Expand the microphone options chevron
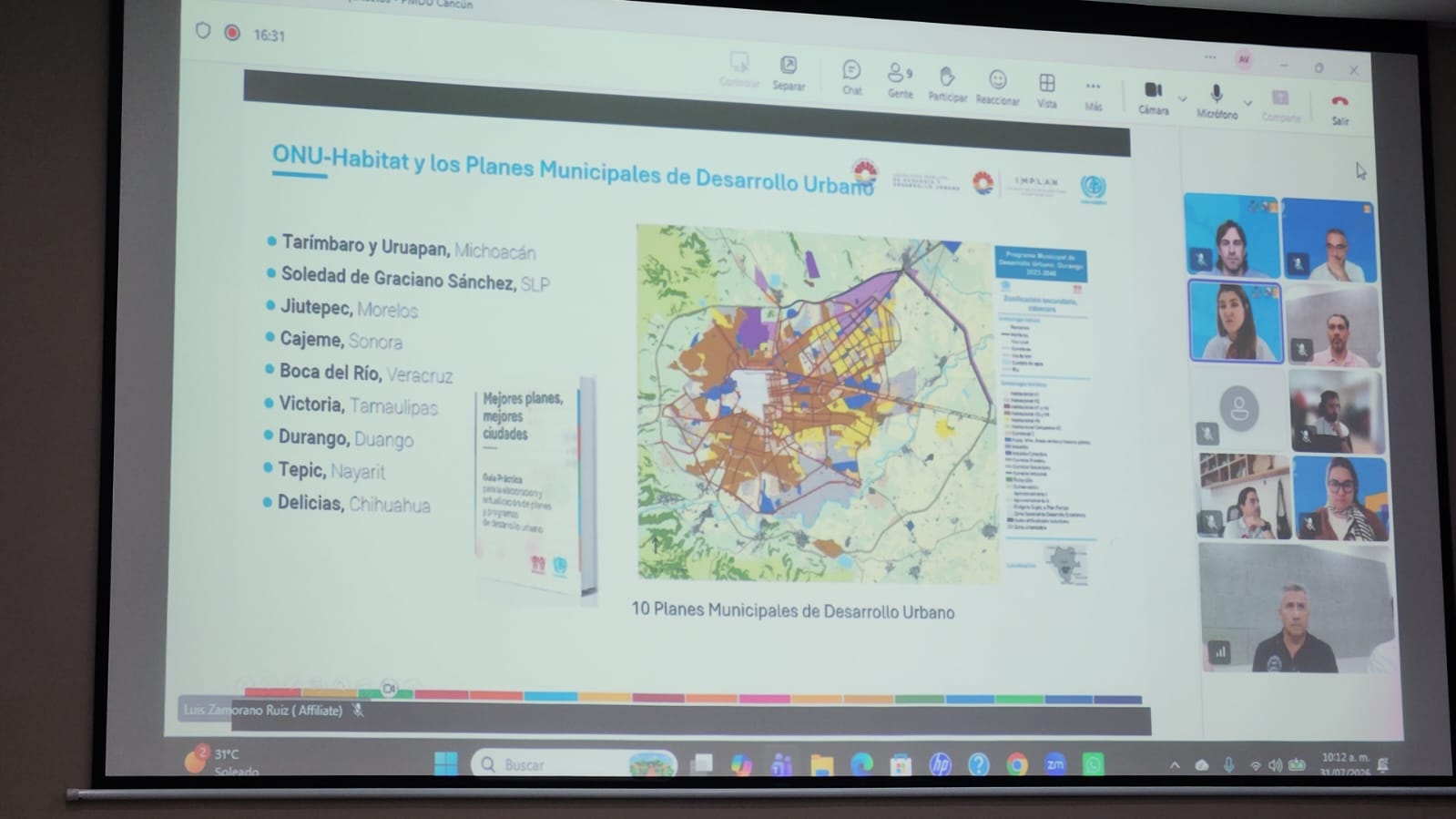1456x819 pixels. pyautogui.click(x=1247, y=102)
